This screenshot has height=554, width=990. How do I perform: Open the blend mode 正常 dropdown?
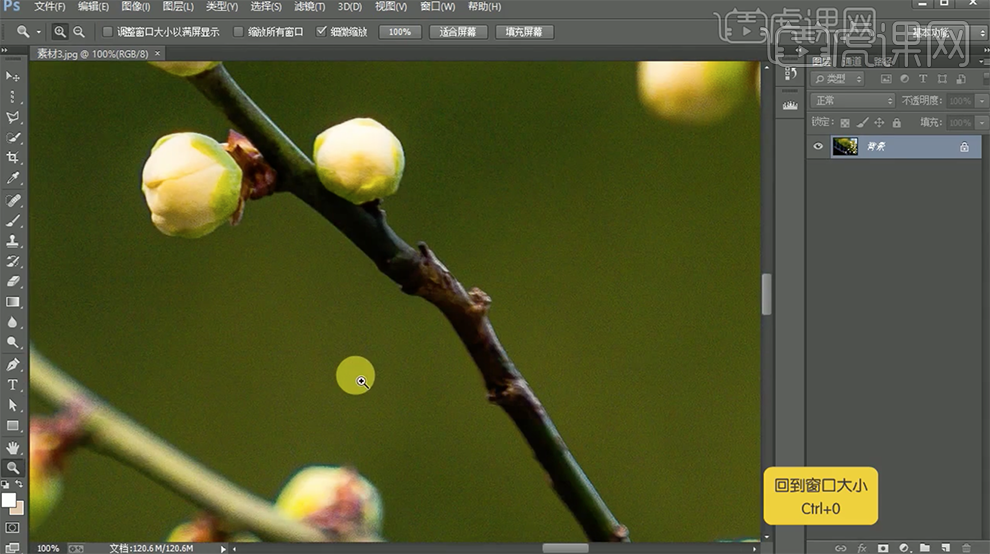852,100
